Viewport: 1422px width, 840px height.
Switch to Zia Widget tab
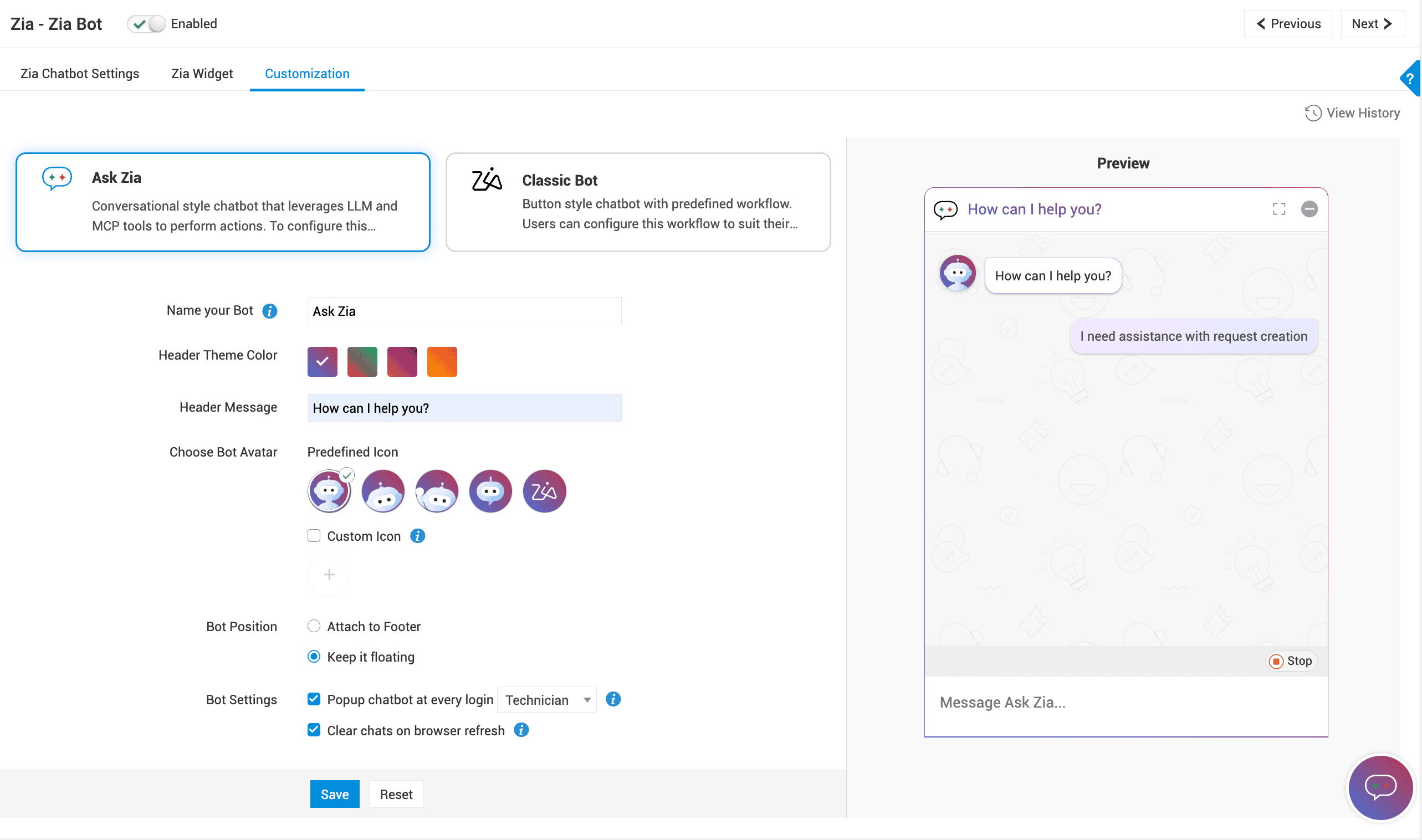click(x=202, y=74)
